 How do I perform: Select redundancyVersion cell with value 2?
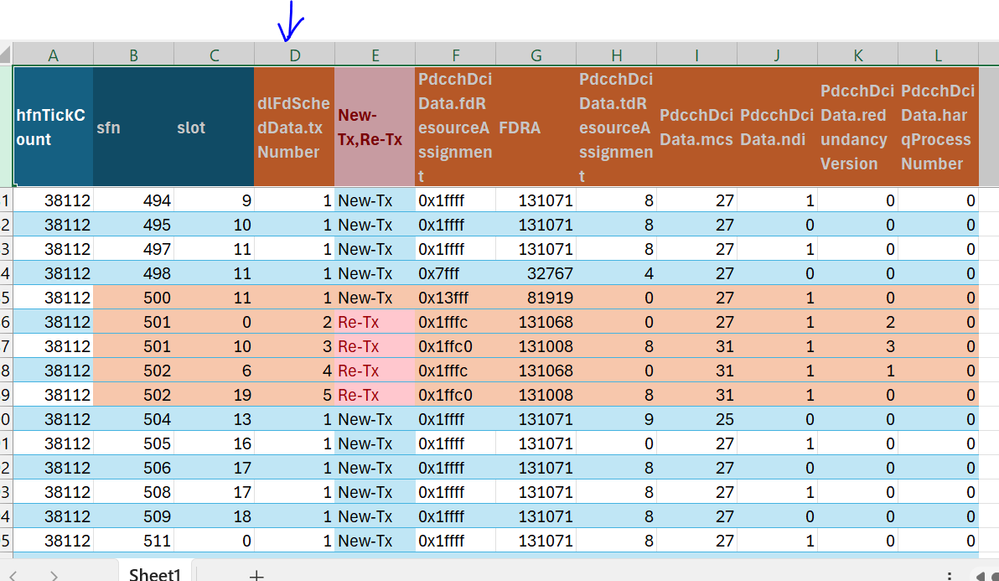[858, 322]
